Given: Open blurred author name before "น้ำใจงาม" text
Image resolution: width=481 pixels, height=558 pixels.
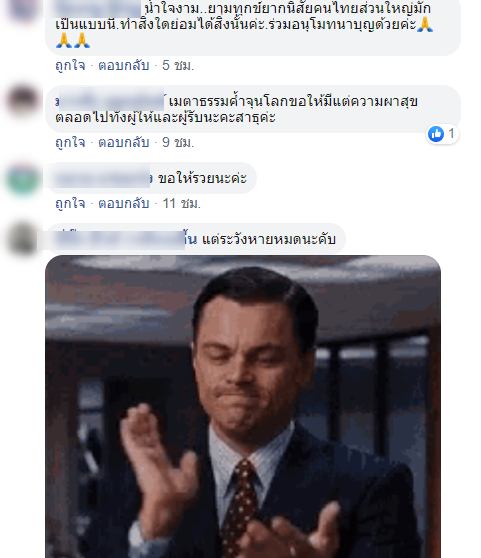Looking at the screenshot, I should pos(99,9).
